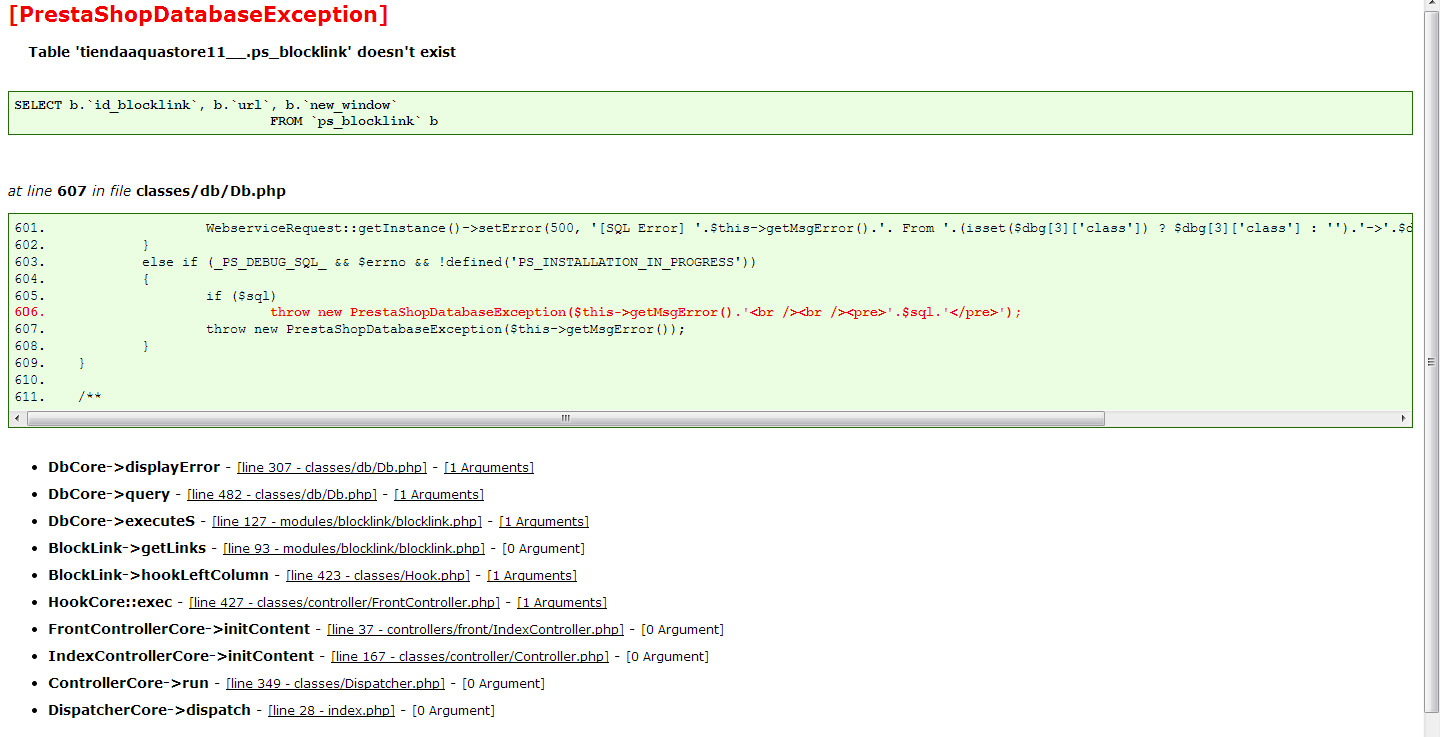
Task: Click the BlockLink->getLinks function name
Action: [x=127, y=549]
